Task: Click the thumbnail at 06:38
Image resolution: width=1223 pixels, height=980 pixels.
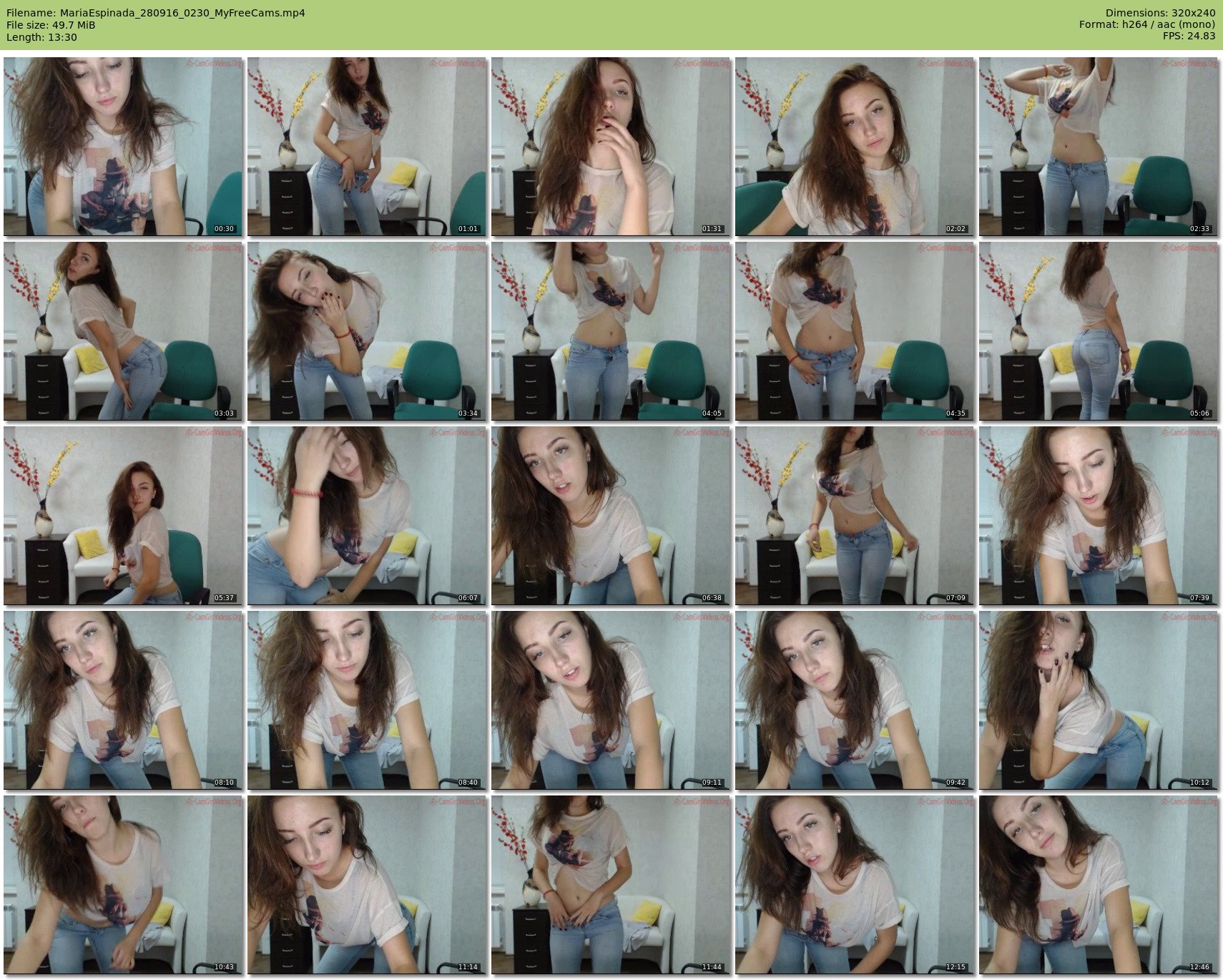Action: [611, 516]
